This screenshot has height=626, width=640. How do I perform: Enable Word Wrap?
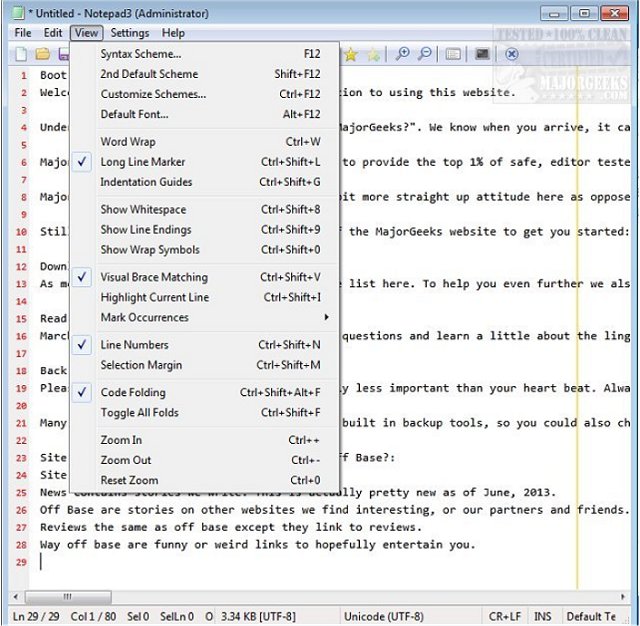coord(205,142)
